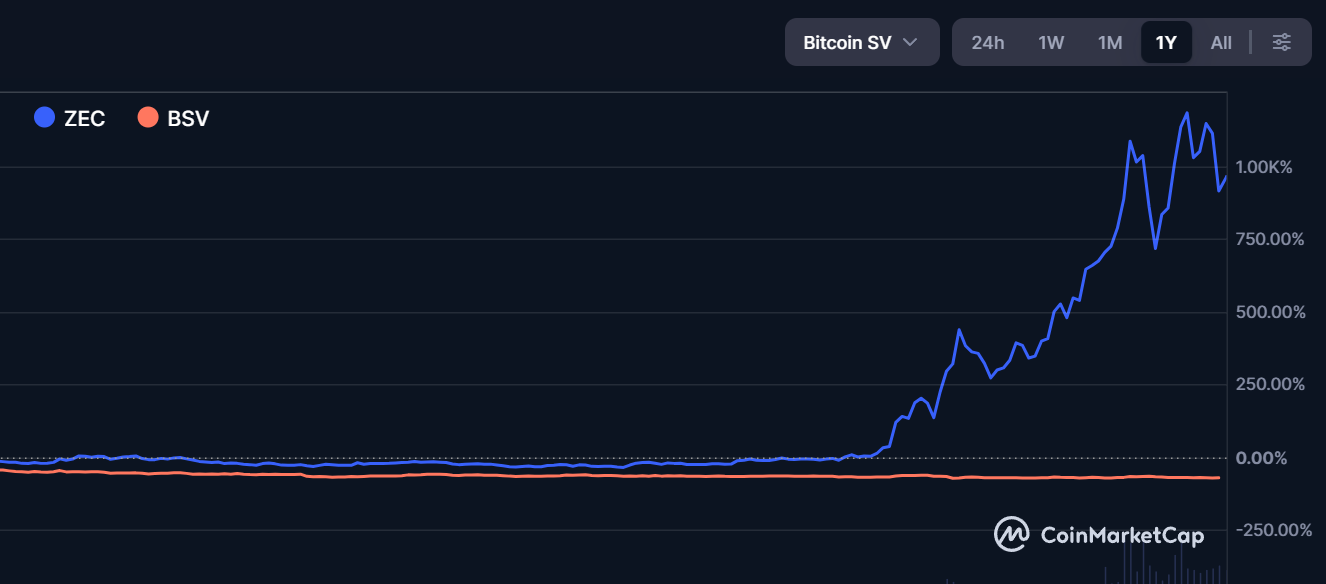This screenshot has width=1326, height=584.
Task: Click the orange BSV legend dot
Action: [148, 117]
